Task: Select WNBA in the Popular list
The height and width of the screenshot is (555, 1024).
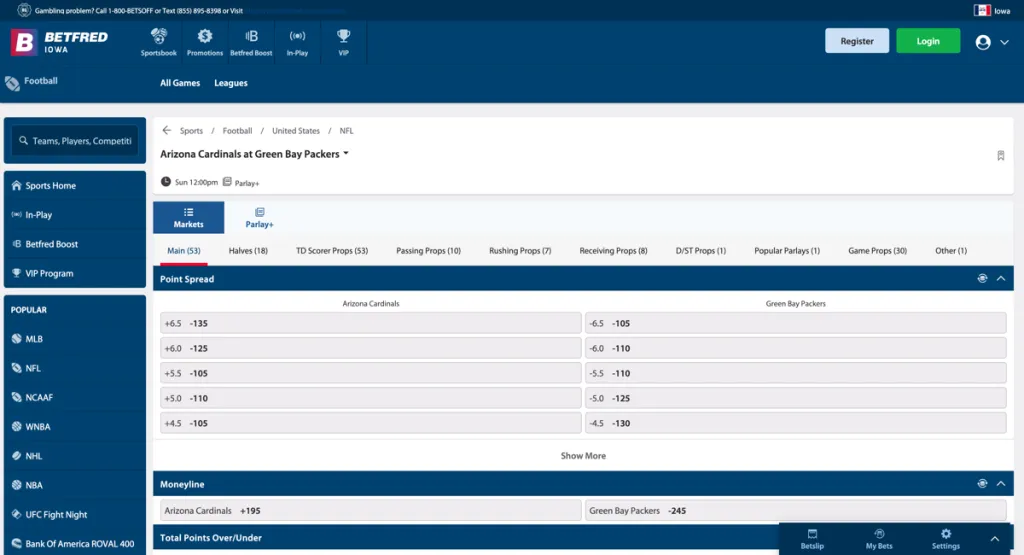Action: 75,427
